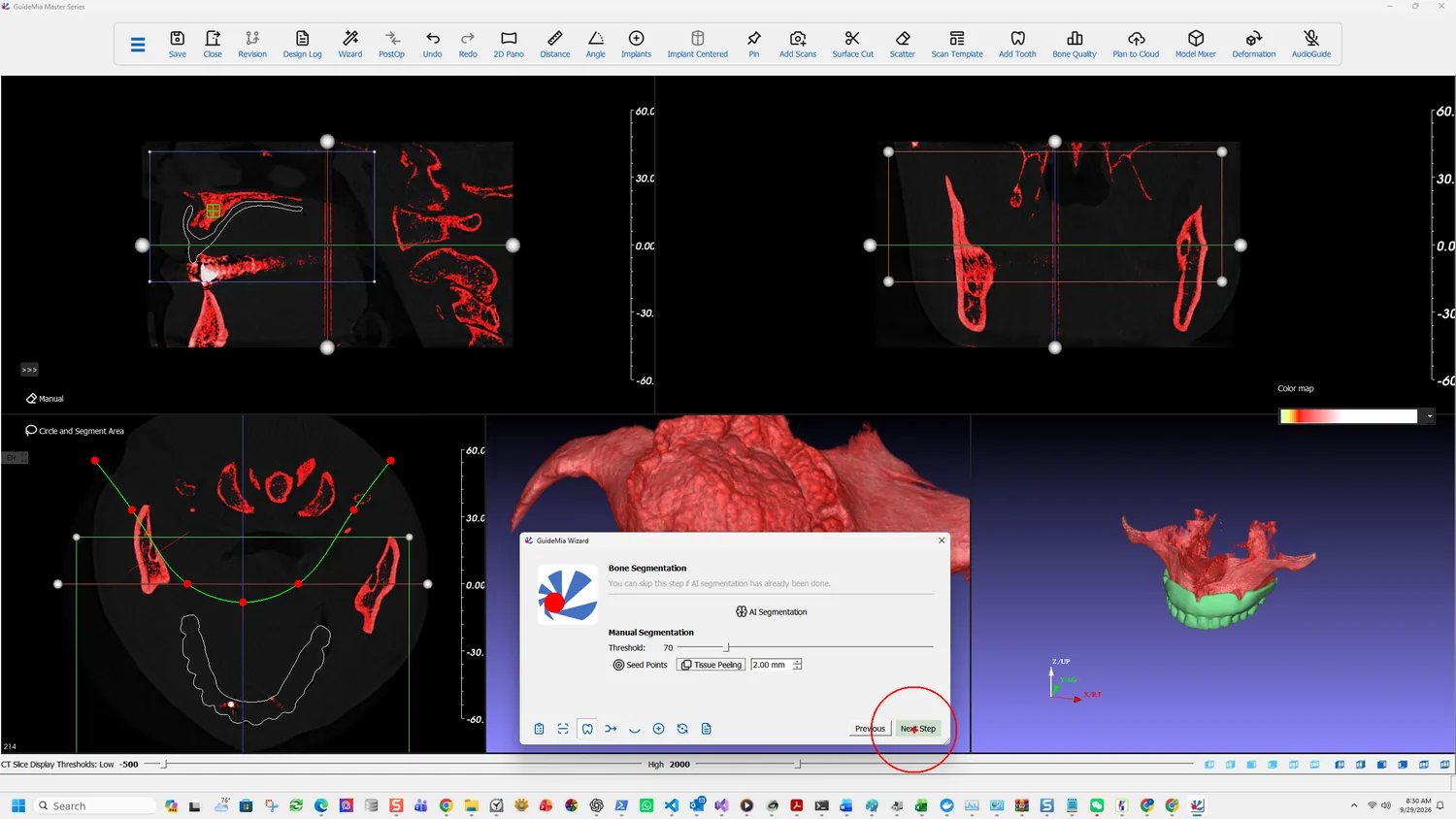Go to wizard plus-circle step icon

(x=658, y=729)
